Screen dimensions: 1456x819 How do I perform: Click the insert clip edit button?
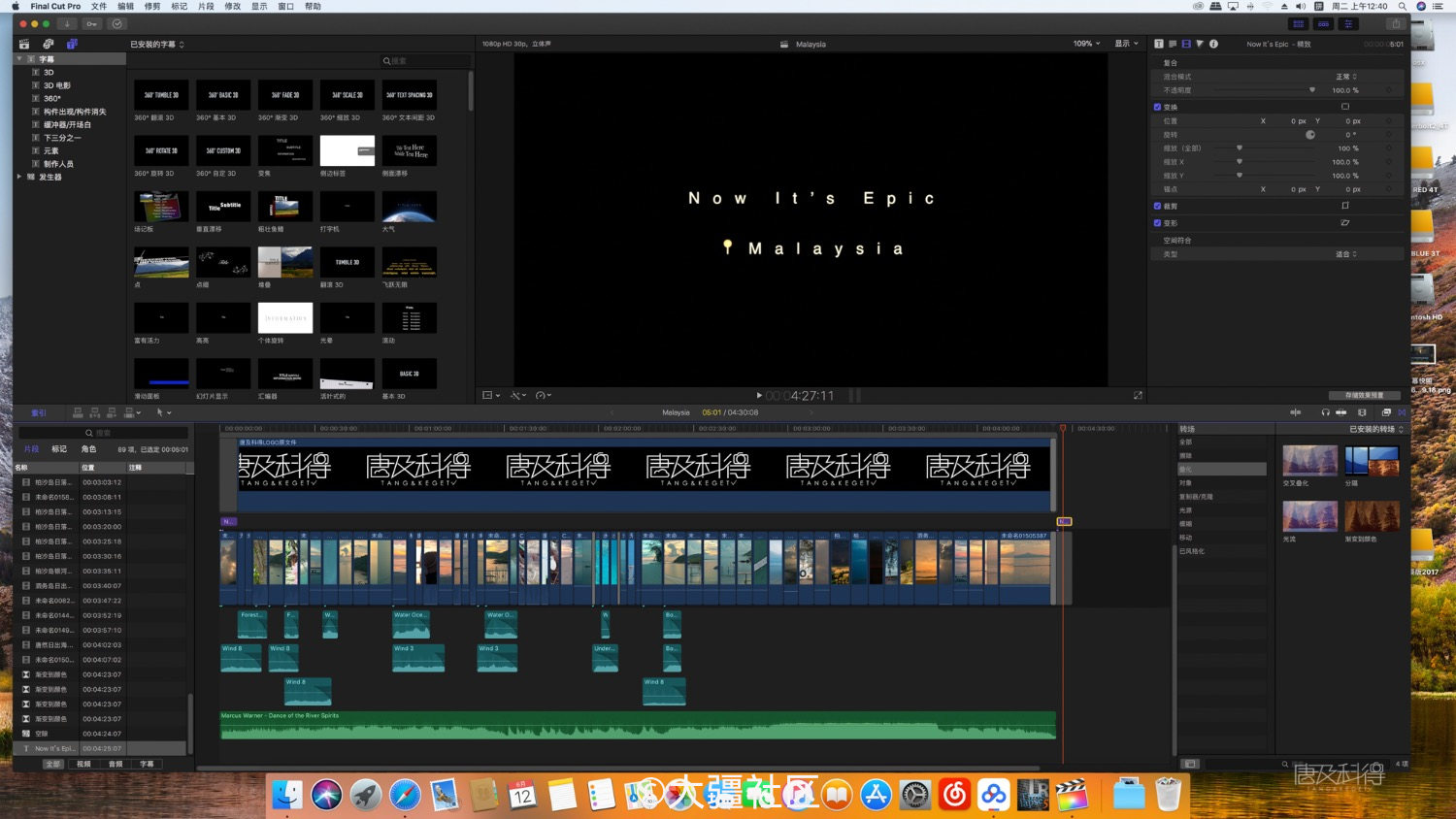94,412
